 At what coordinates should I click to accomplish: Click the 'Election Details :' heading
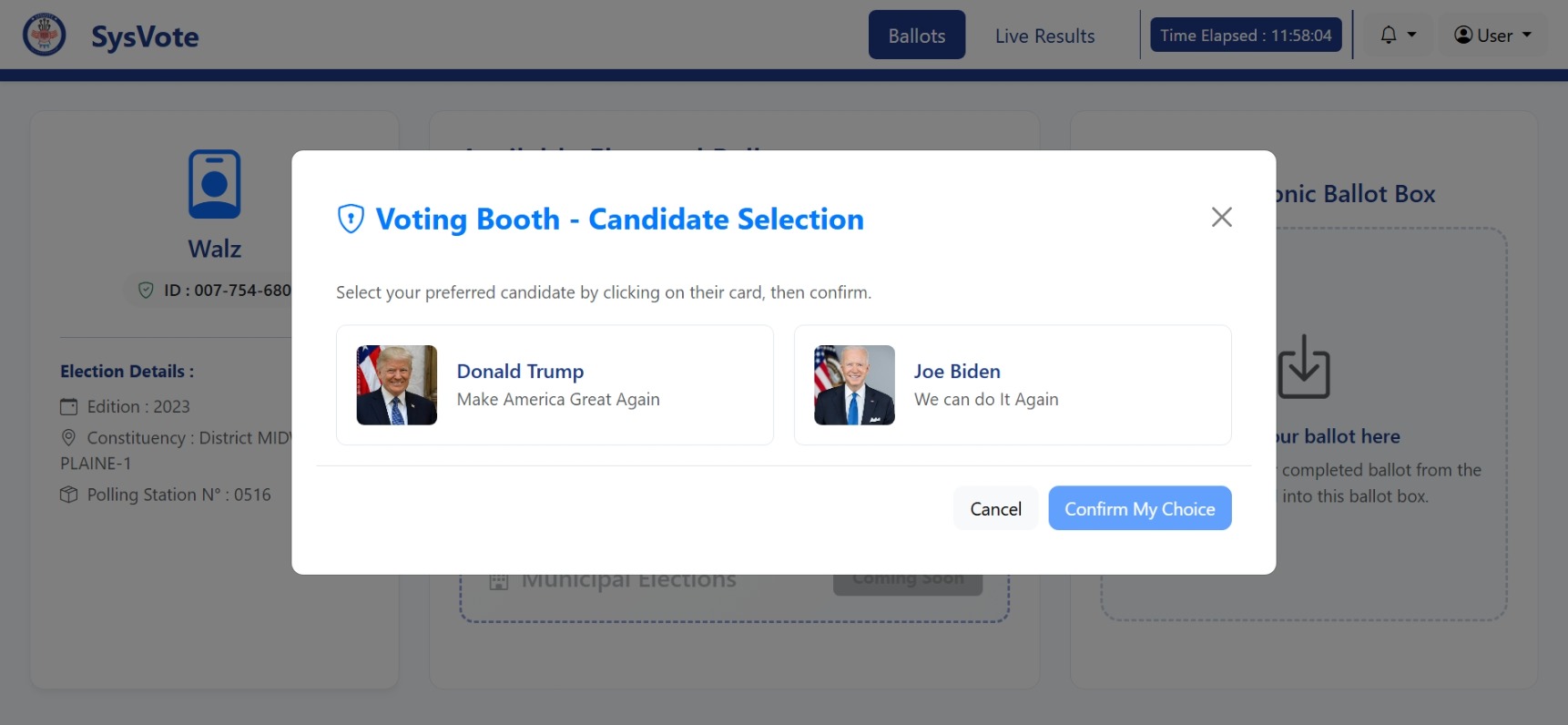click(127, 372)
